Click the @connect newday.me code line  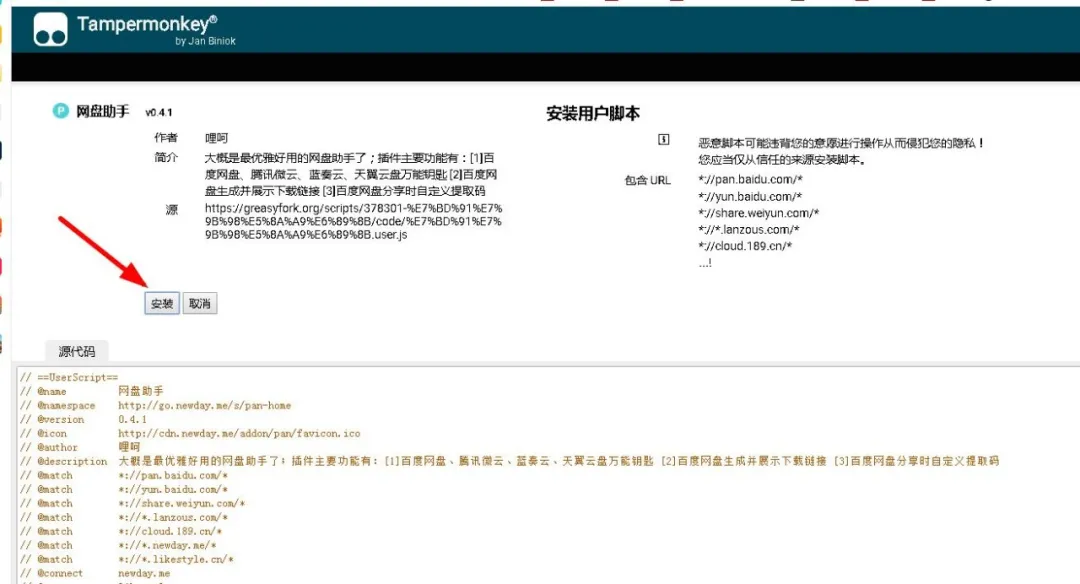(x=94, y=573)
